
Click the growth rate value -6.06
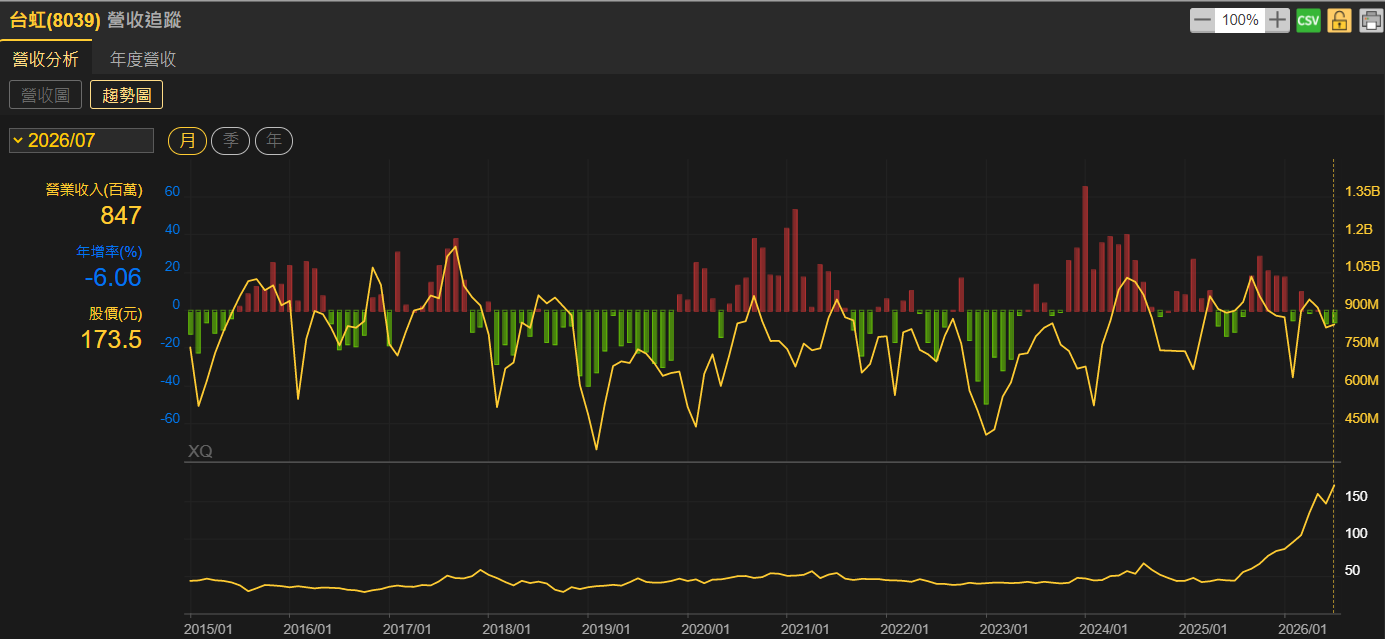click(x=112, y=277)
